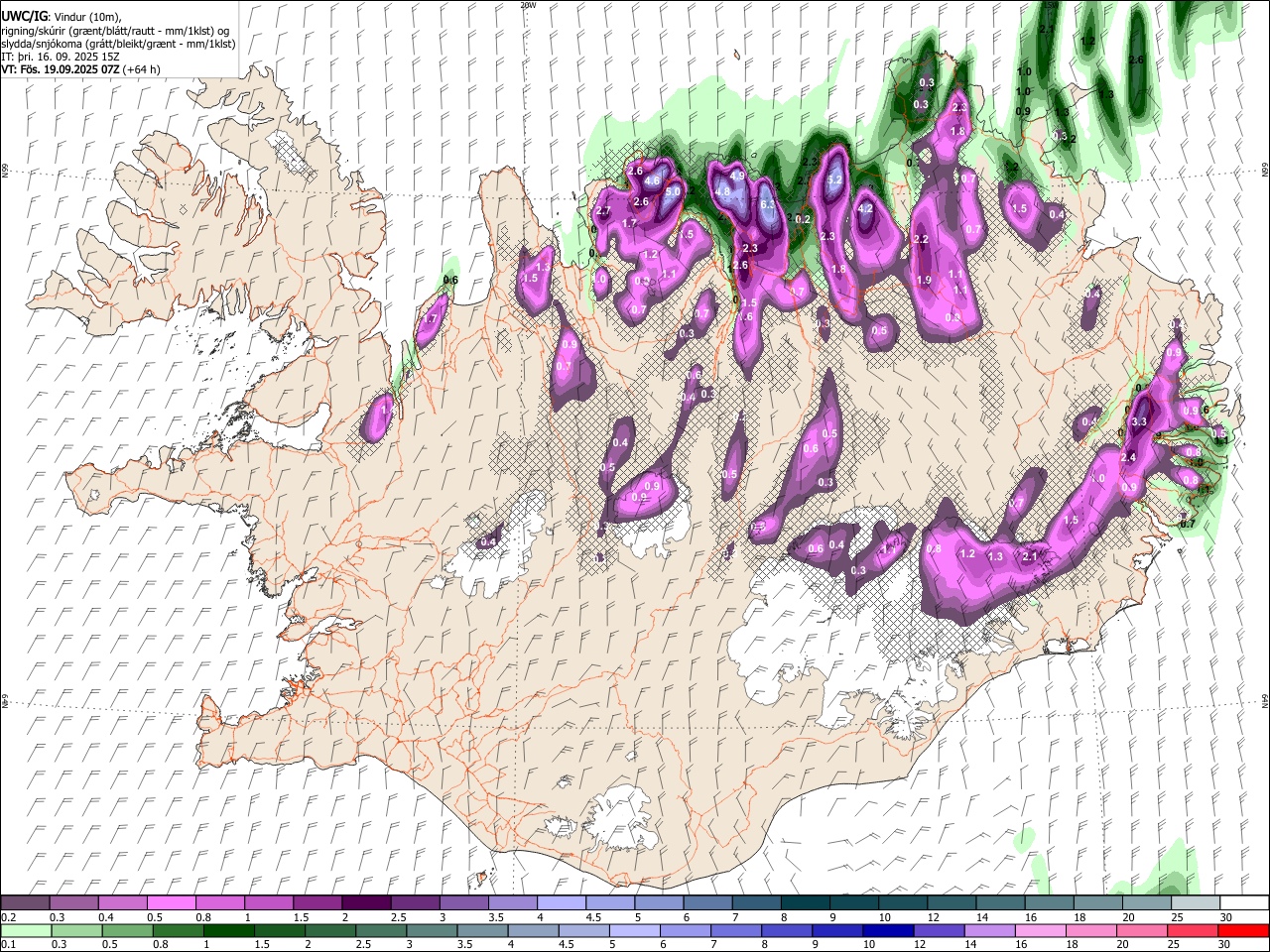
Task: Pick the grey-blue rain swatch starting at 4
Action: click(533, 930)
